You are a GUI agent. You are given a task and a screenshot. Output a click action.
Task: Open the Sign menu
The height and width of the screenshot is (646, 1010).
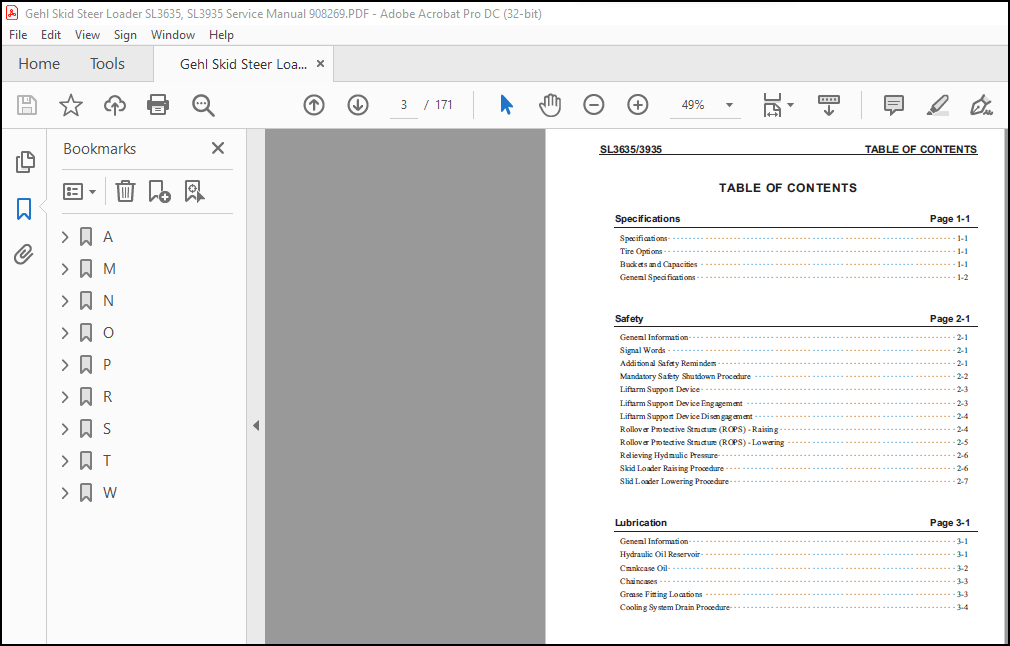pyautogui.click(x=125, y=35)
